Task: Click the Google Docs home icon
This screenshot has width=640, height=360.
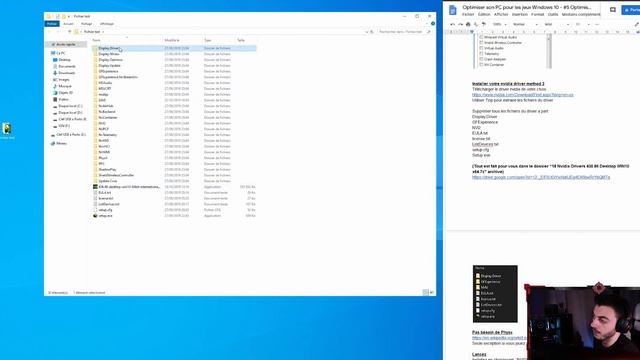Action: click(453, 10)
